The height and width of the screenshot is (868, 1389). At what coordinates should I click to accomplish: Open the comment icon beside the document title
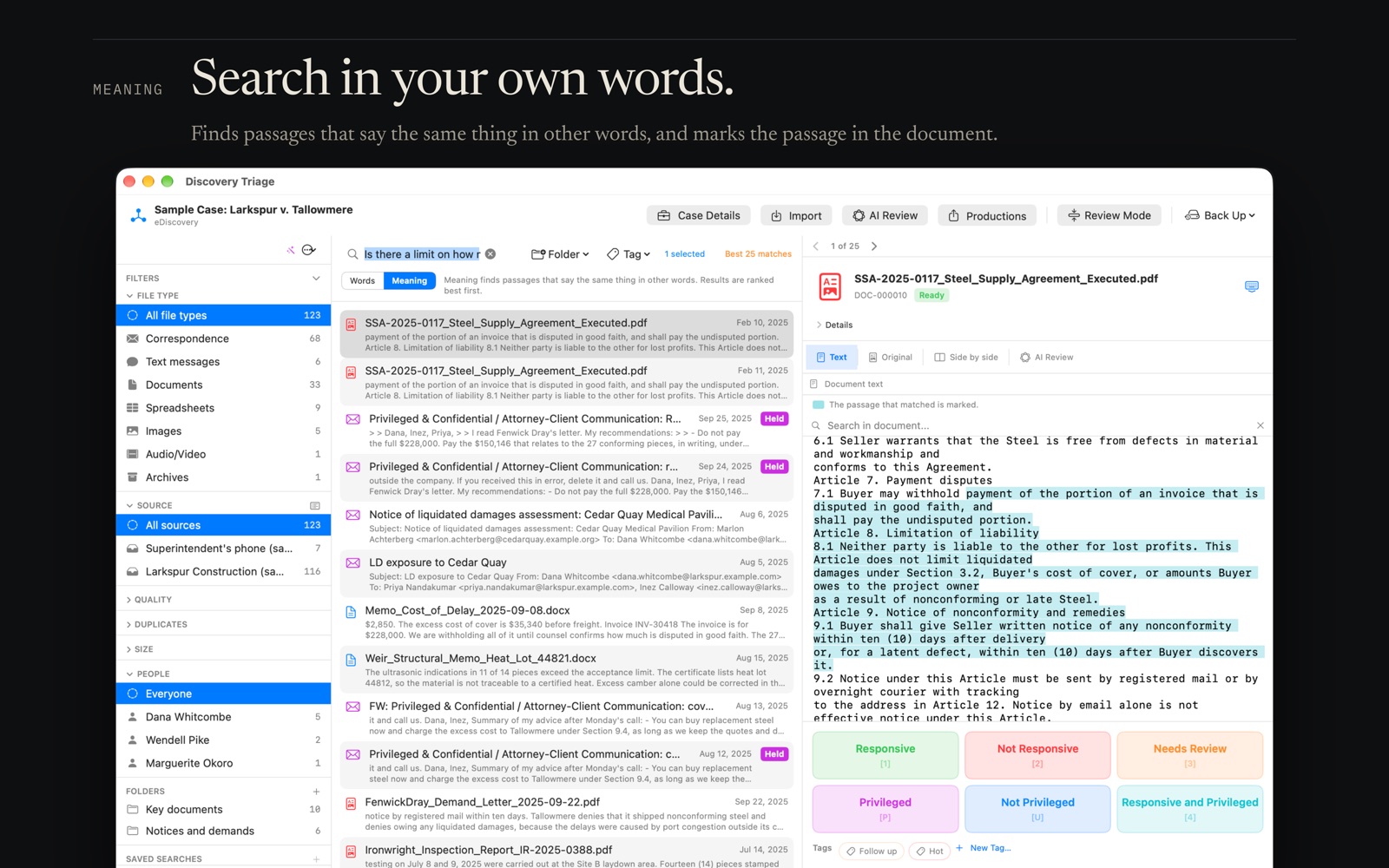point(1252,286)
